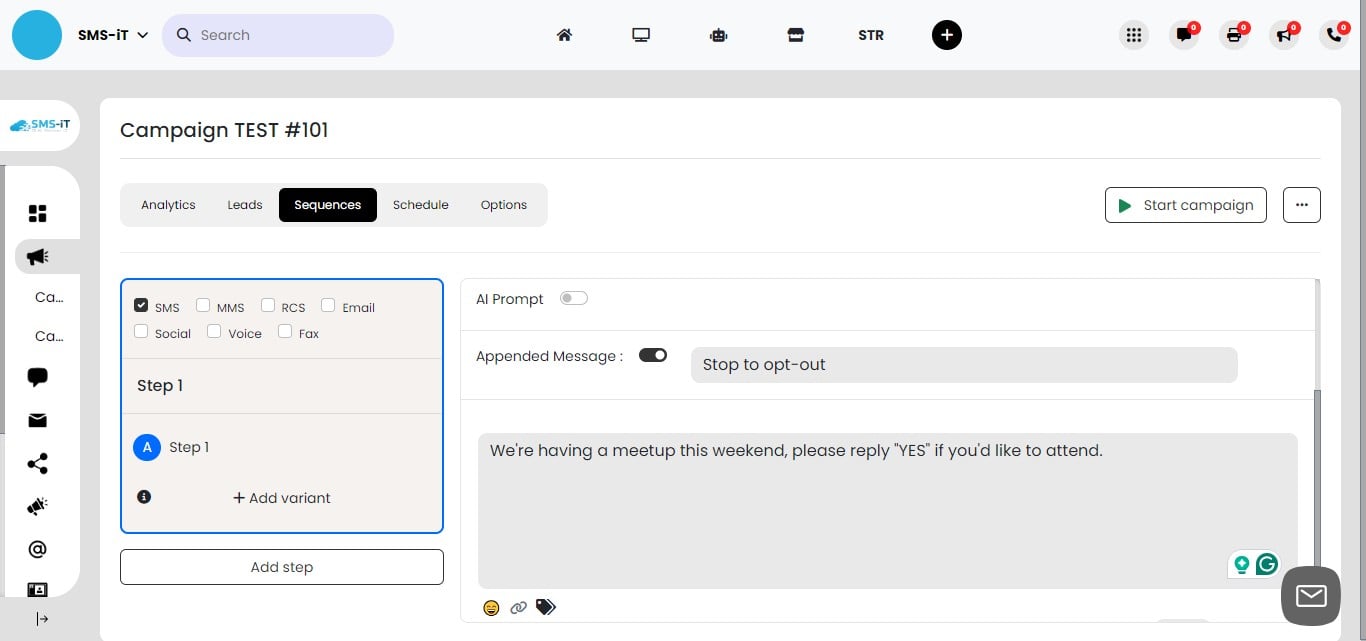This screenshot has width=1366, height=641.
Task: Open the three-dot campaign options menu
Action: pos(1301,205)
